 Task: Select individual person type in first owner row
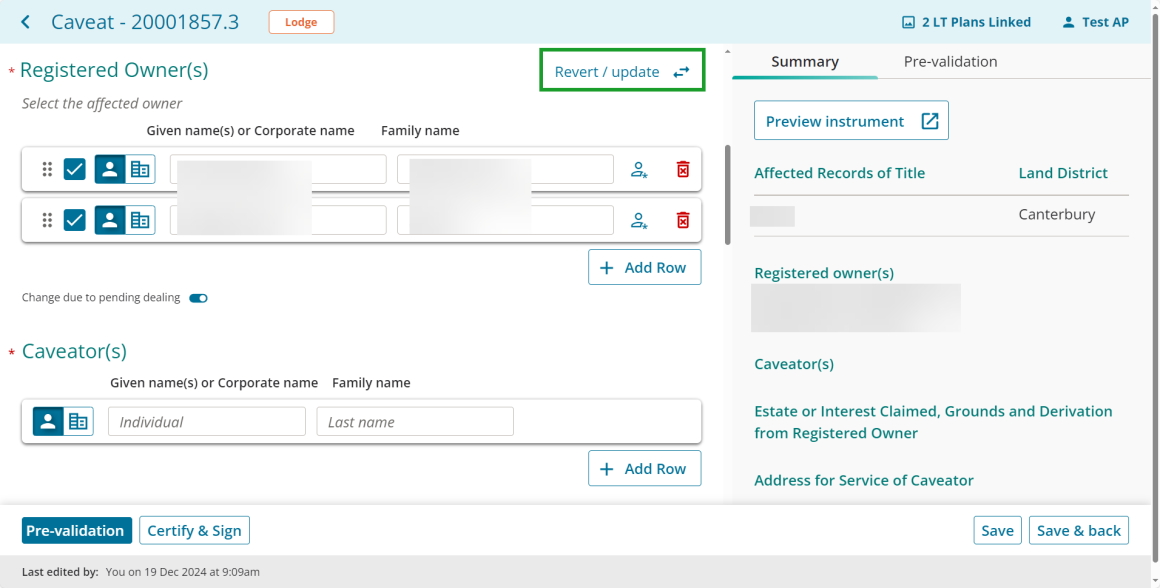click(109, 169)
